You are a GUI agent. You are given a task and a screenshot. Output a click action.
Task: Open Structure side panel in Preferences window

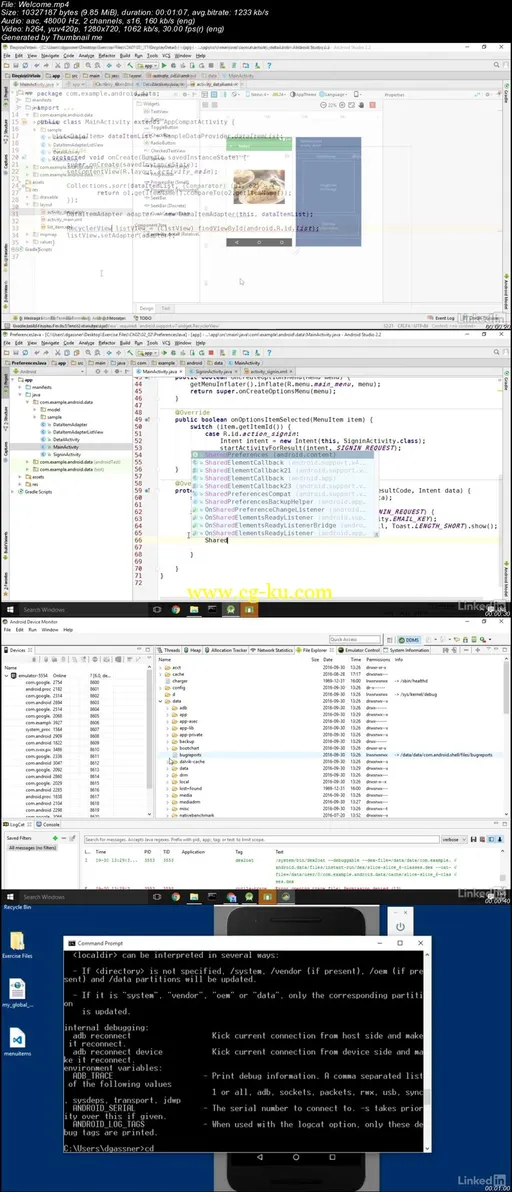point(5,417)
